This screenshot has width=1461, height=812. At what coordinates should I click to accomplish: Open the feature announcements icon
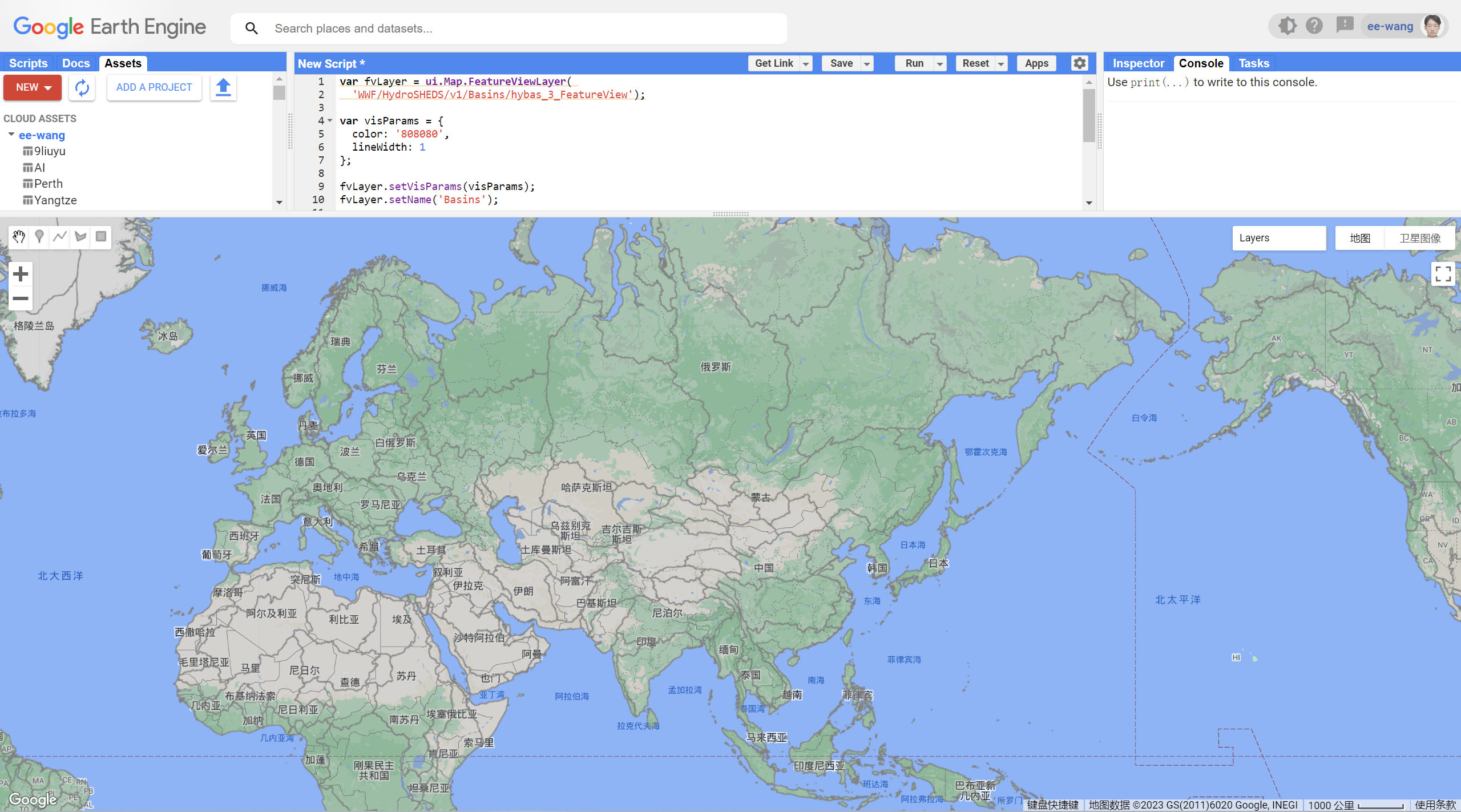1287,26
